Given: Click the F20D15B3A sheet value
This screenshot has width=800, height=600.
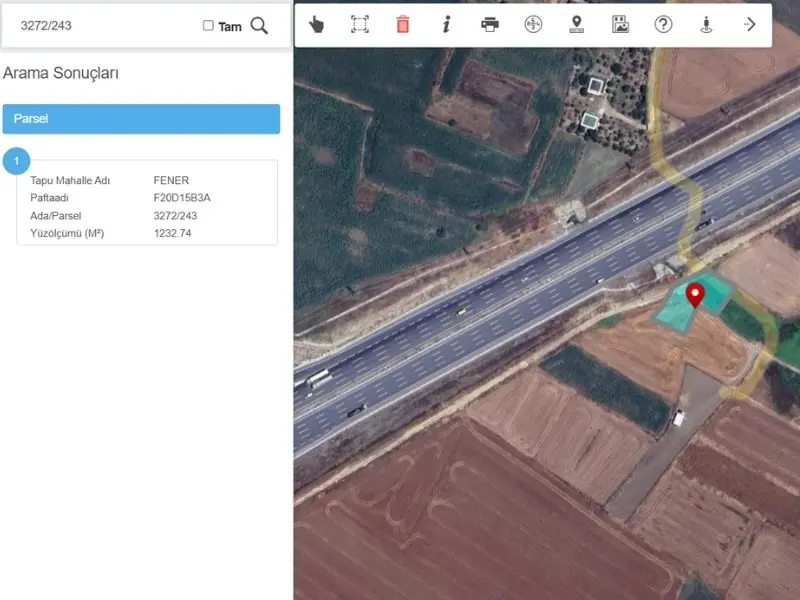Looking at the screenshot, I should click(182, 197).
